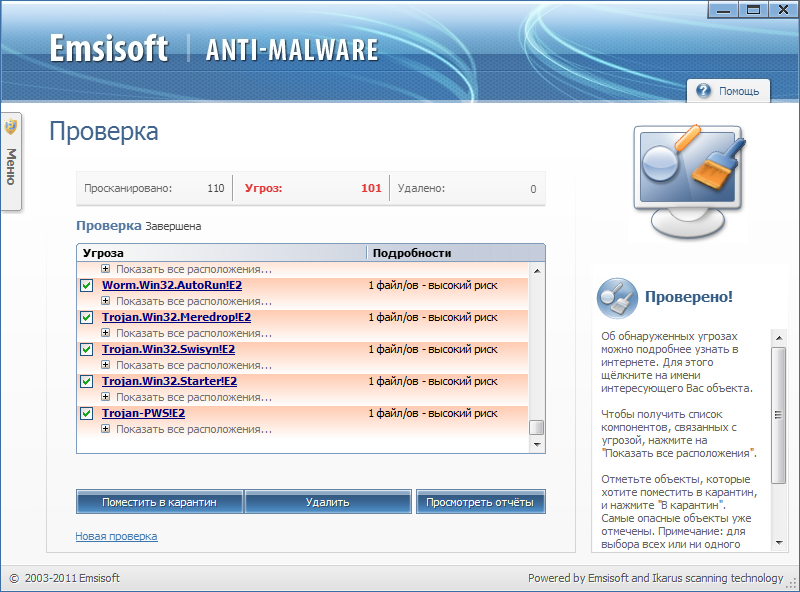This screenshot has width=800, height=592.
Task: Uncheck the Trojan.Win32.Meredrop!E2 checkbox
Action: 87,318
